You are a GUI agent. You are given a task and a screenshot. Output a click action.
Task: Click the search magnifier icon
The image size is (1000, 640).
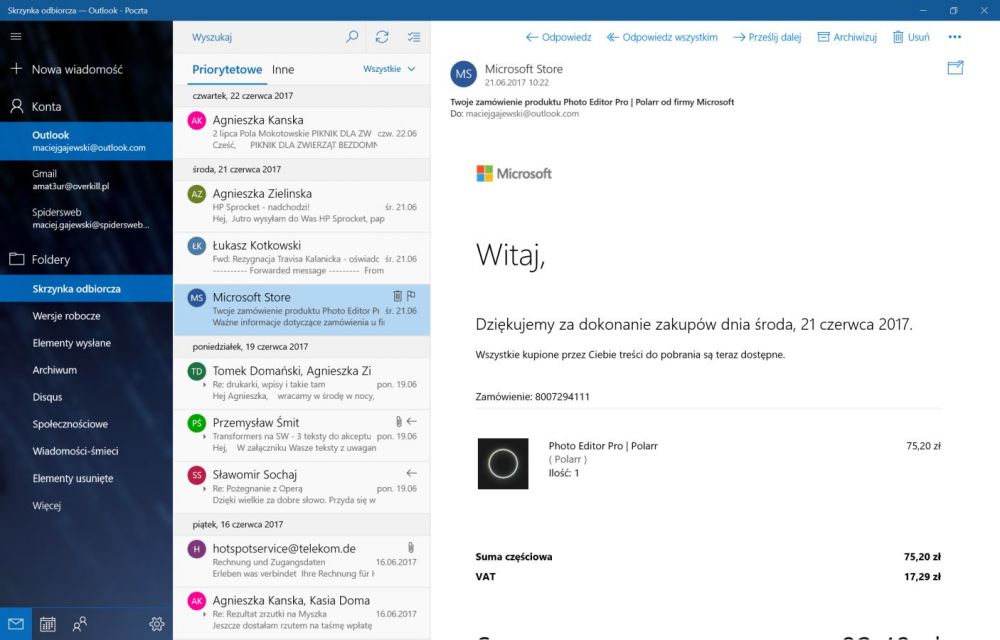[x=351, y=37]
